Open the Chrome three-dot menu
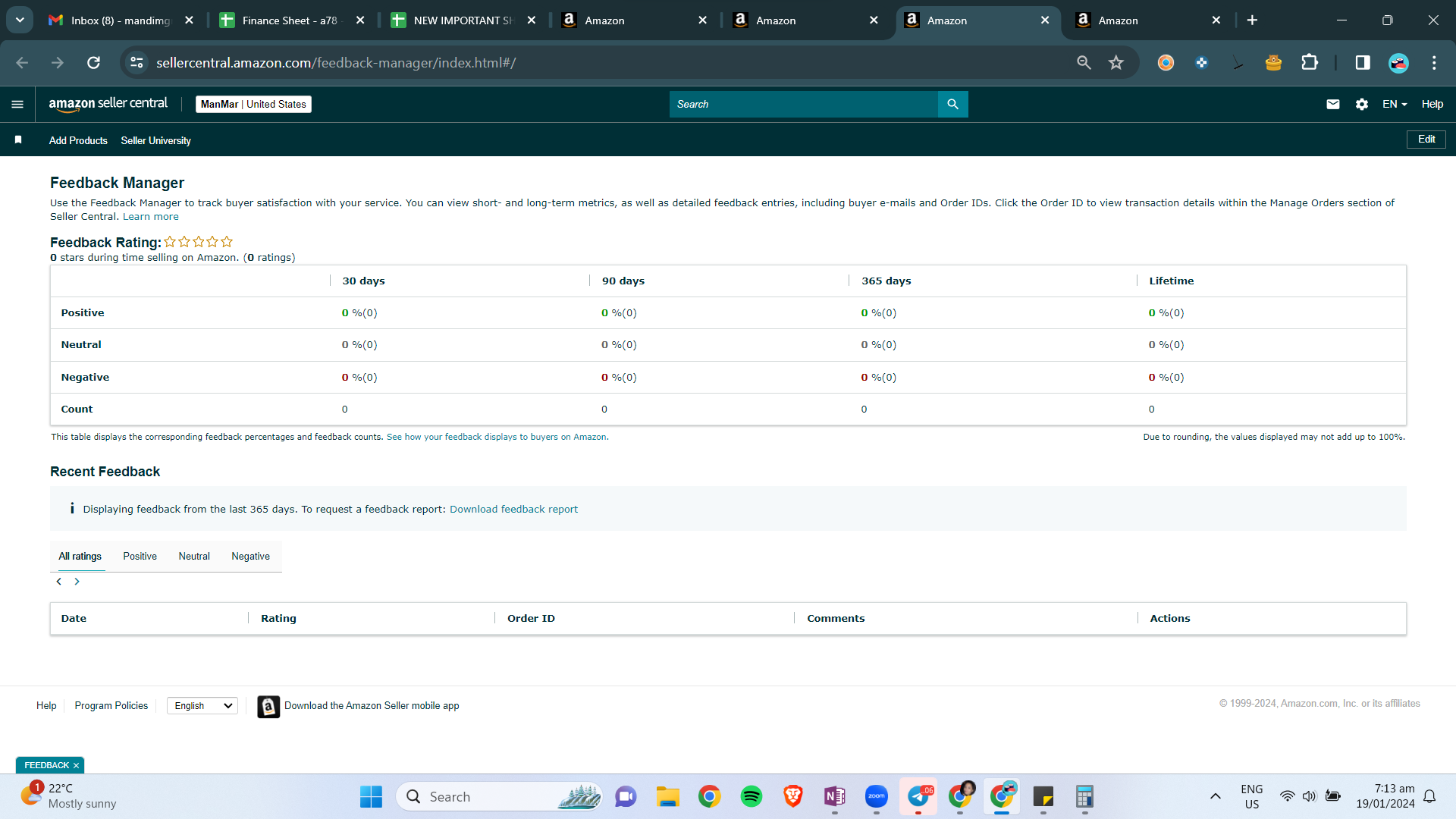Image resolution: width=1456 pixels, height=819 pixels. [x=1434, y=63]
